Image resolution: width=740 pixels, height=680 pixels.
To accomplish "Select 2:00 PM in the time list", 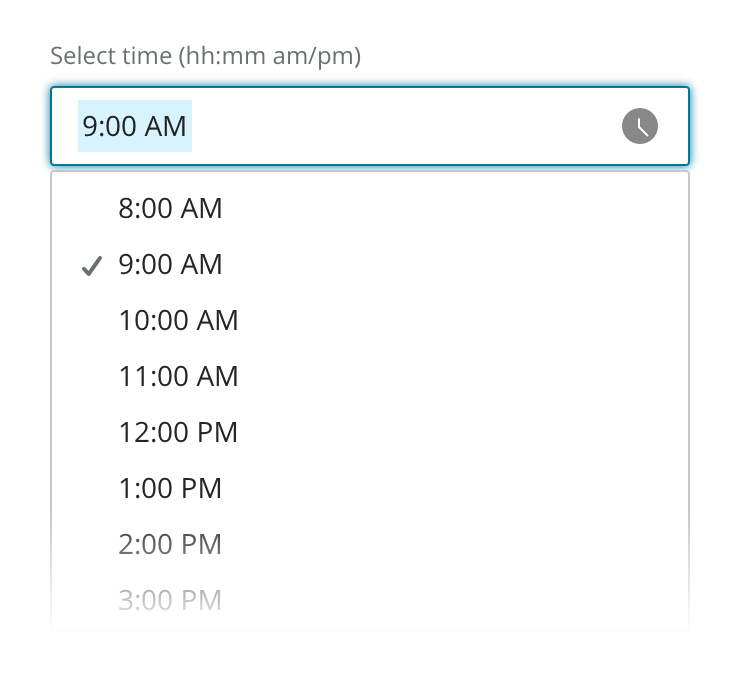I will [x=170, y=545].
